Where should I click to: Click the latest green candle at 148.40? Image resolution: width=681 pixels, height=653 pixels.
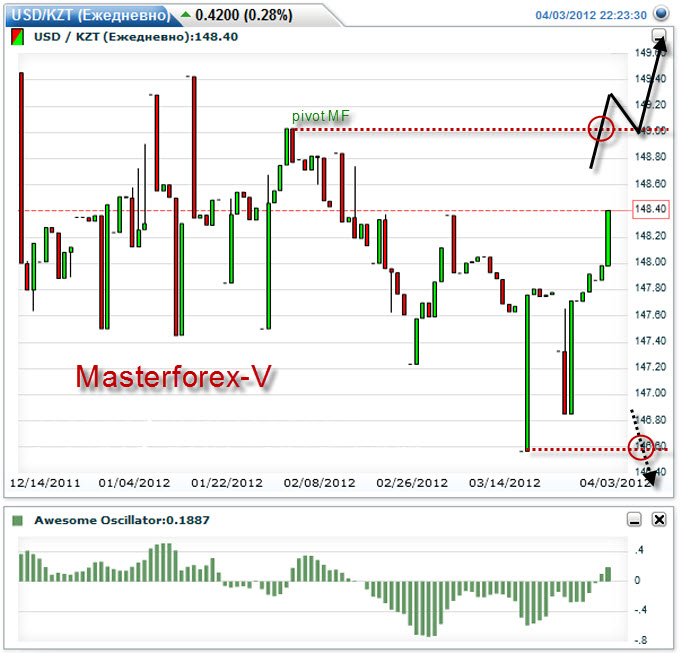(x=608, y=238)
